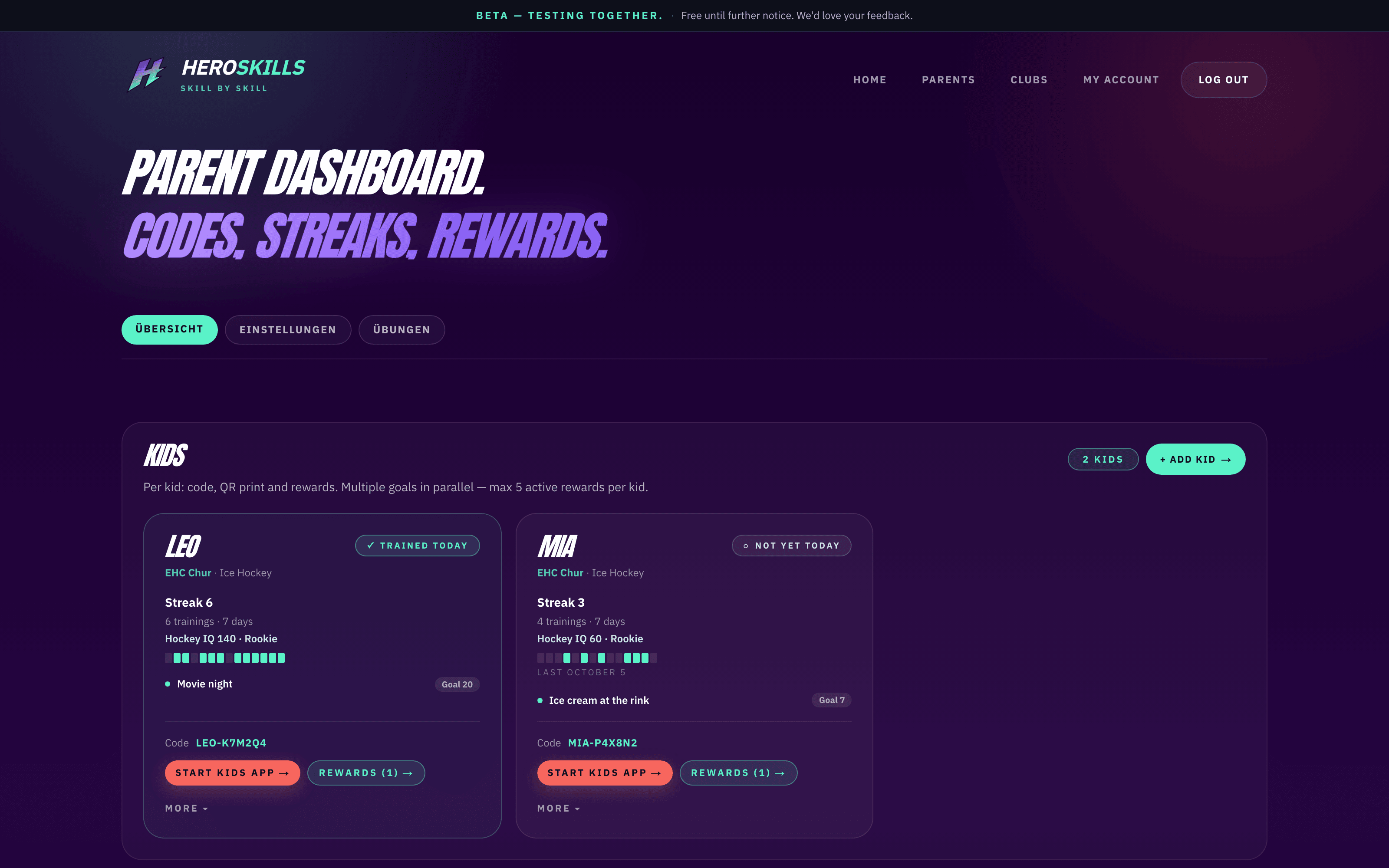The height and width of the screenshot is (868, 1389).
Task: Click Mia's NOT YET TODAY status badge
Action: tap(791, 546)
